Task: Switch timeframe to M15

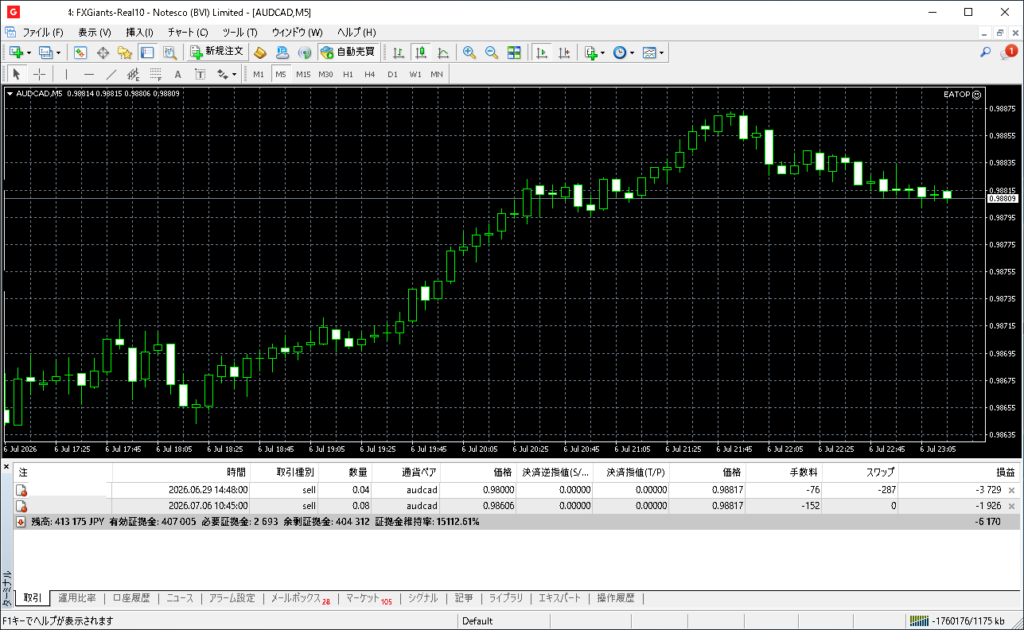Action: 303,74
